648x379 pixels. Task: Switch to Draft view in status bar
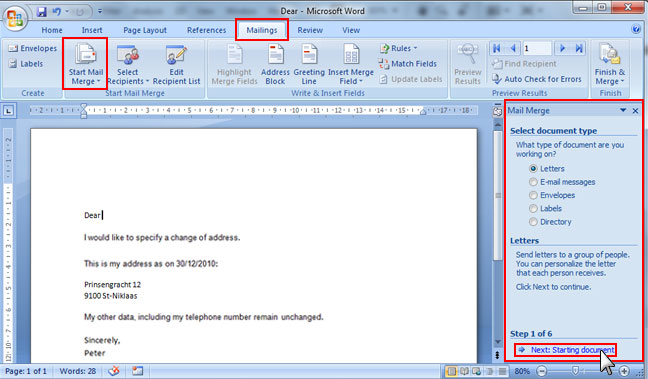tap(502, 371)
